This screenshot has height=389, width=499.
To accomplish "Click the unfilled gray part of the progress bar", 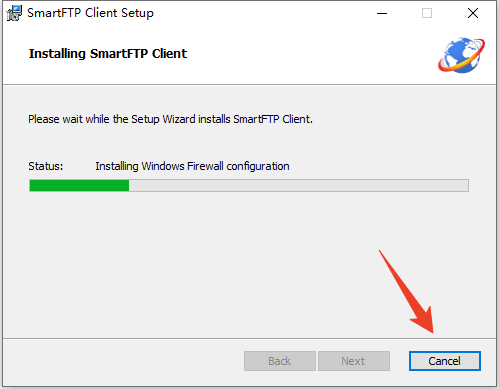I will pyautogui.click(x=299, y=185).
